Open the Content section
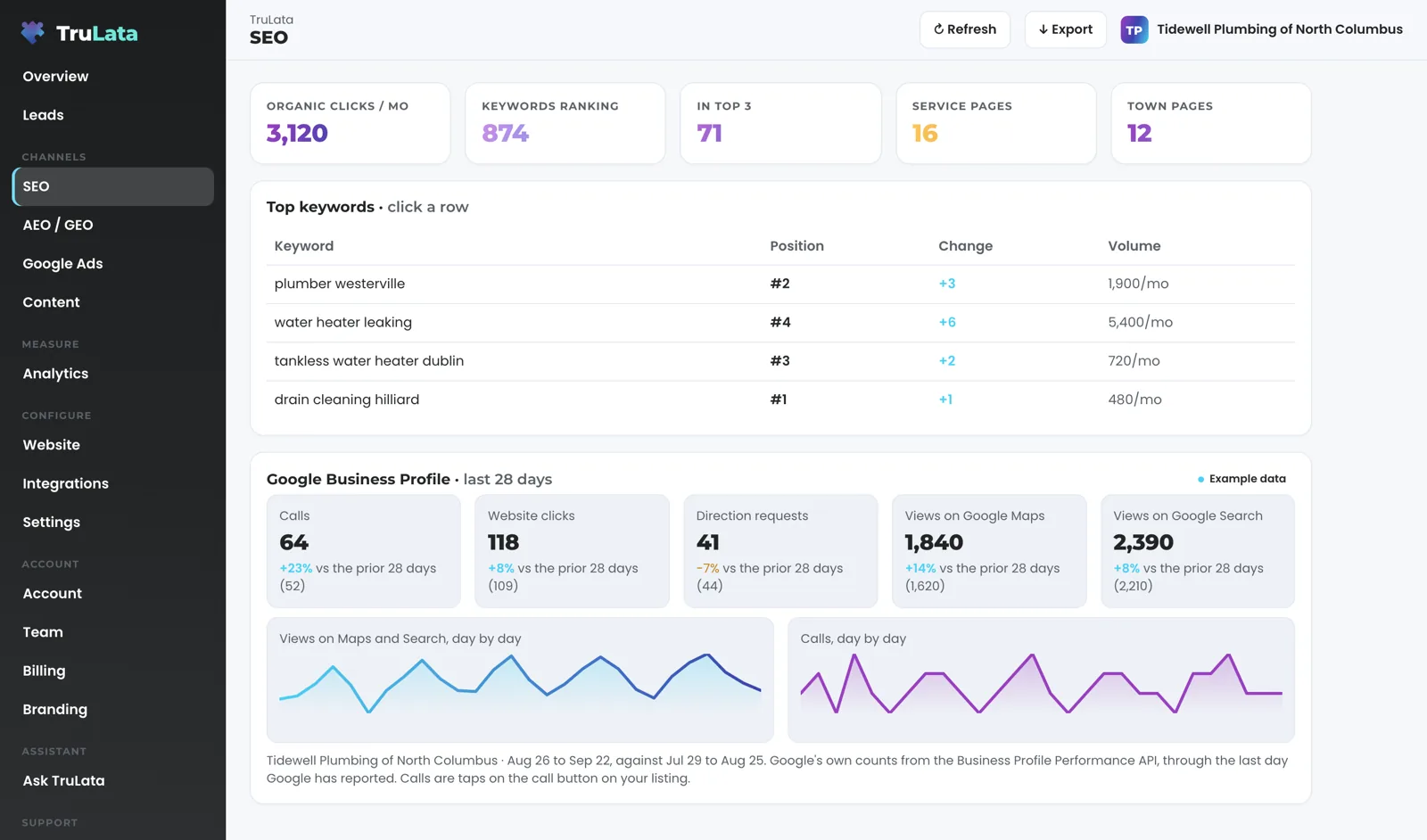The height and width of the screenshot is (840, 1427). click(113, 302)
